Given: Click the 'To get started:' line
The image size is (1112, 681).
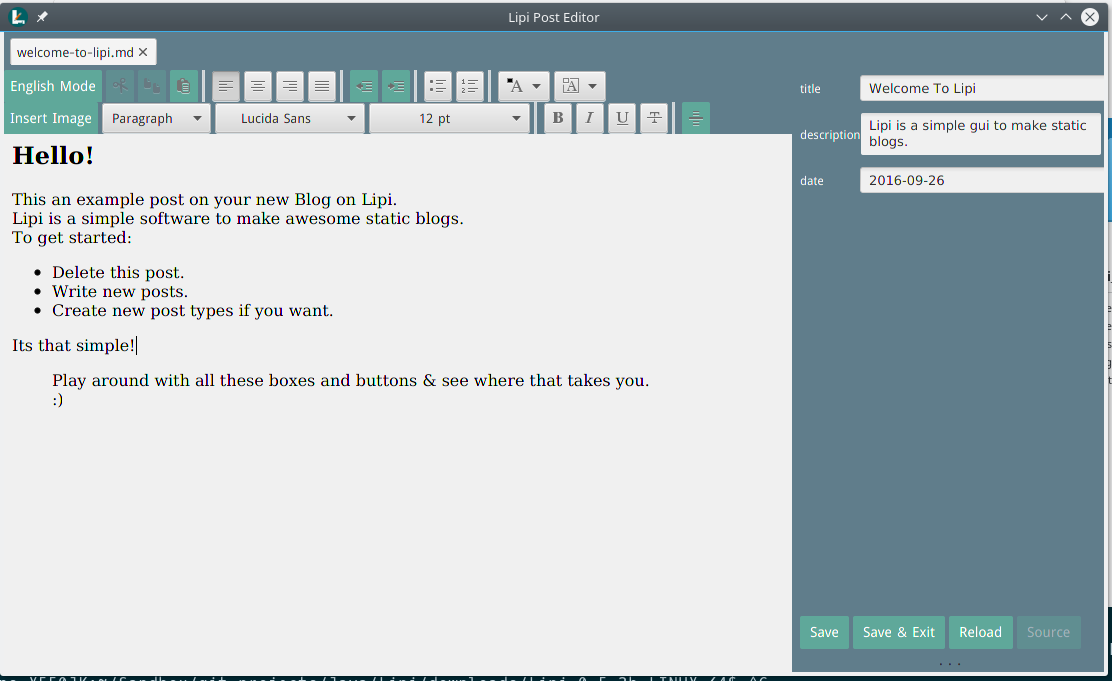Looking at the screenshot, I should point(72,238).
